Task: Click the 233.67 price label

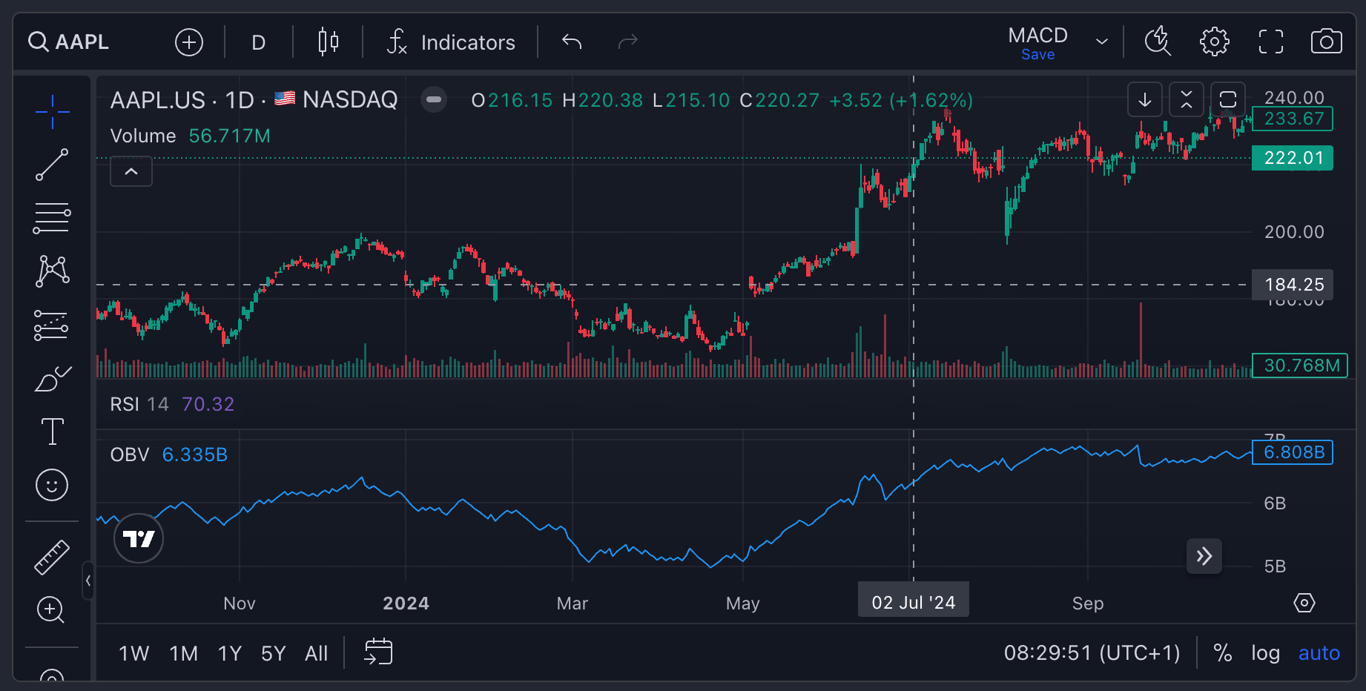Action: 1292,119
